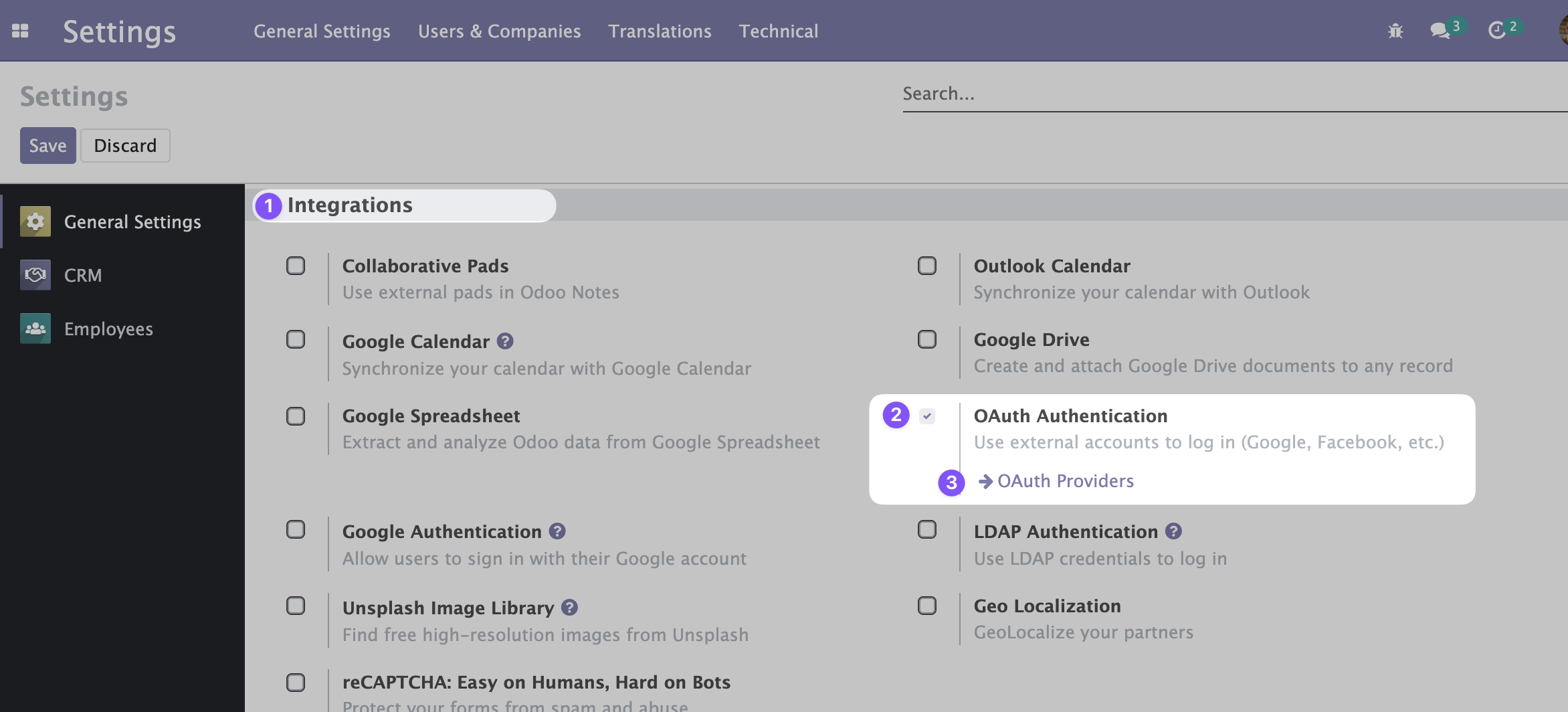This screenshot has height=712, width=1568.
Task: Click the Save button
Action: coord(47,145)
